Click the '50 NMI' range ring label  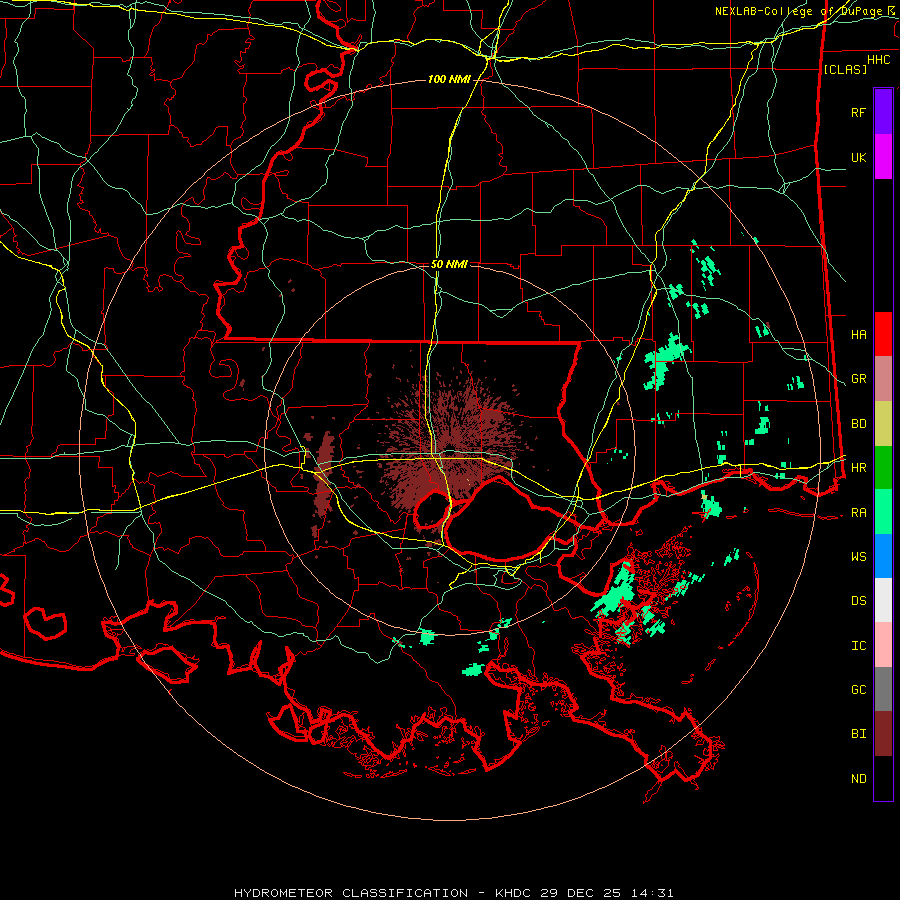[x=449, y=264]
